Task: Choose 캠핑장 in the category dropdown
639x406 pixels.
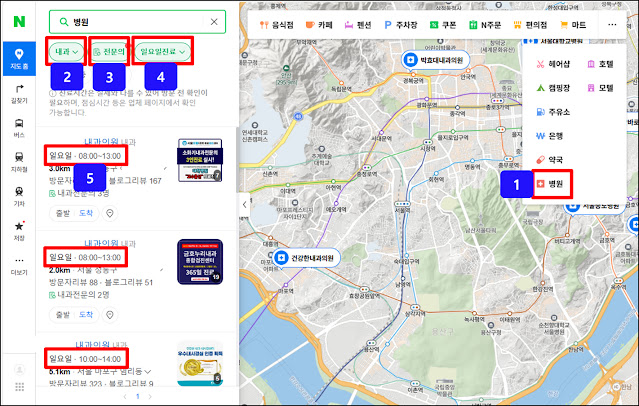Action: tap(553, 88)
